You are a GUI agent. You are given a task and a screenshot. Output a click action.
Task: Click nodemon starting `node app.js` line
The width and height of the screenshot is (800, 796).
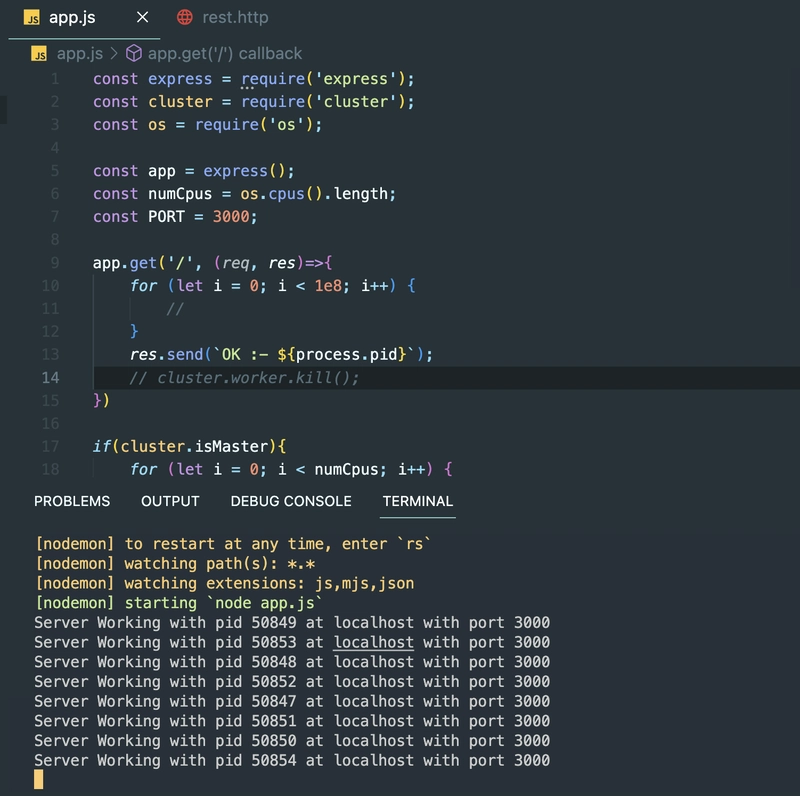179,603
